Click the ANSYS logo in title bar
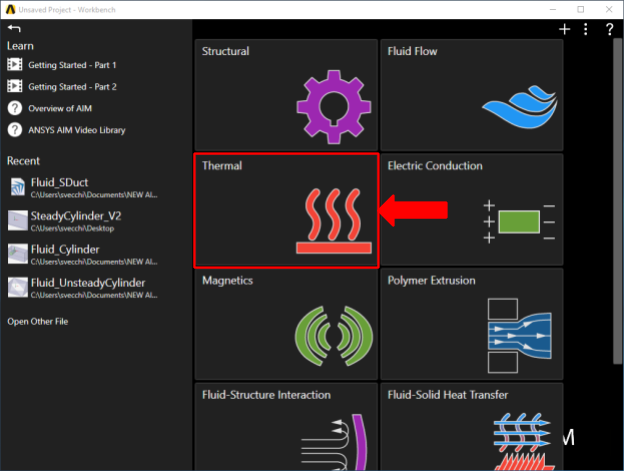The image size is (624, 471). (x=11, y=10)
